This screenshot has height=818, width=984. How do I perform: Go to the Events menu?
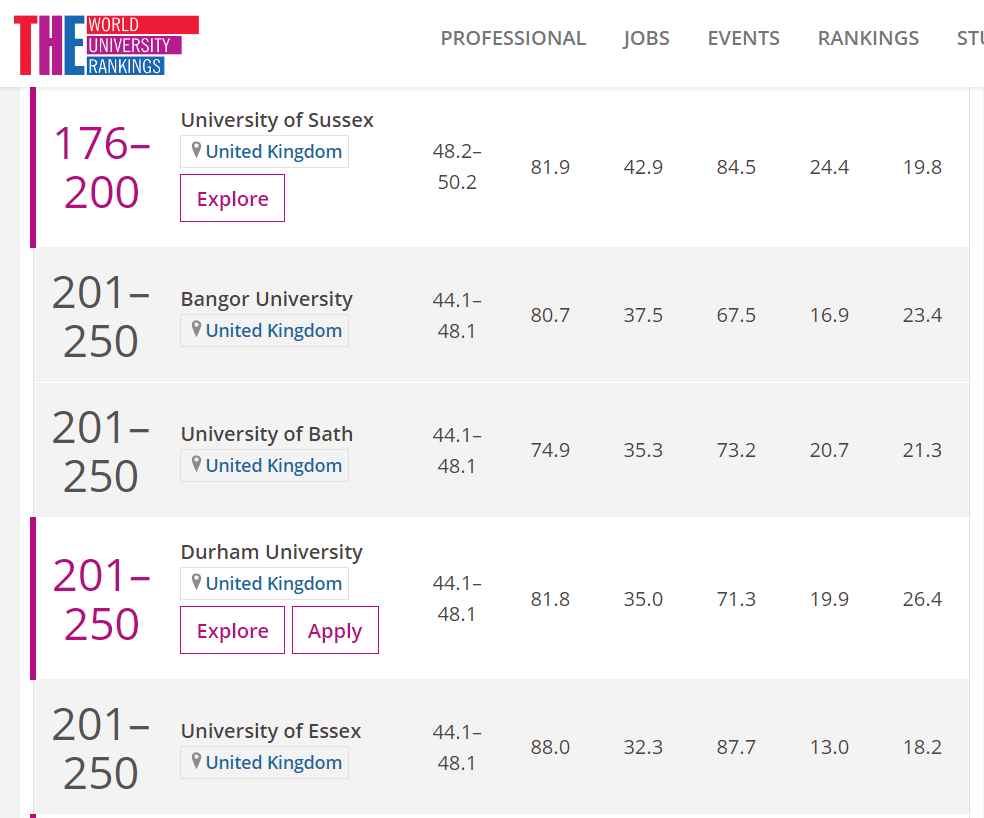coord(743,38)
